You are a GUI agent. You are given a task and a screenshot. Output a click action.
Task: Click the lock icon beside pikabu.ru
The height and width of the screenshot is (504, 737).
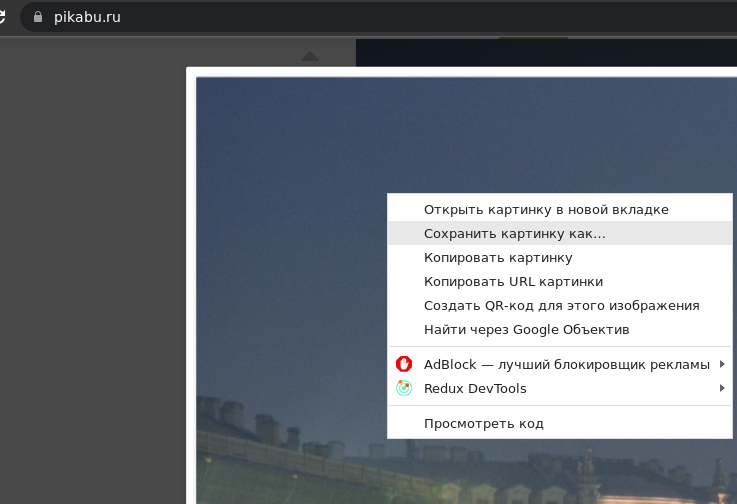click(40, 17)
